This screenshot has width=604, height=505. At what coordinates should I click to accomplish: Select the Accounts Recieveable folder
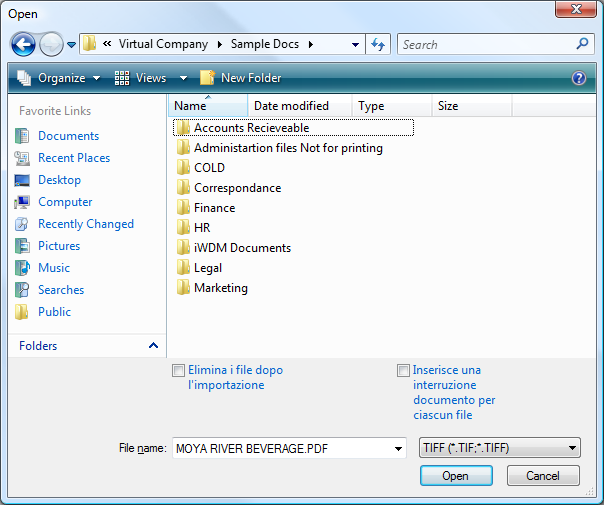(x=293, y=128)
